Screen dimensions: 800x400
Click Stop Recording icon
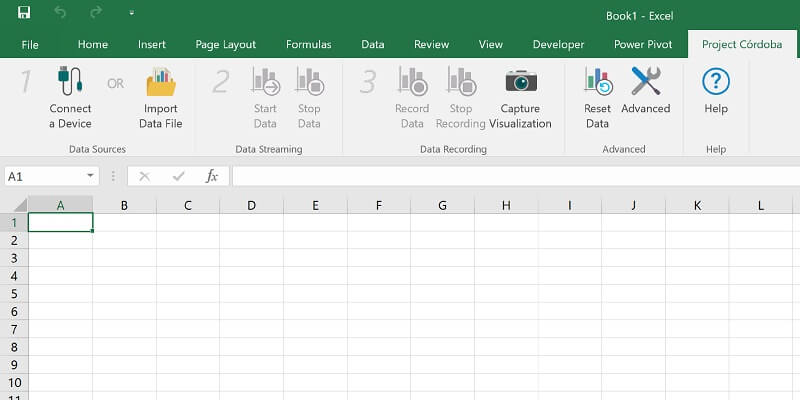coord(461,82)
